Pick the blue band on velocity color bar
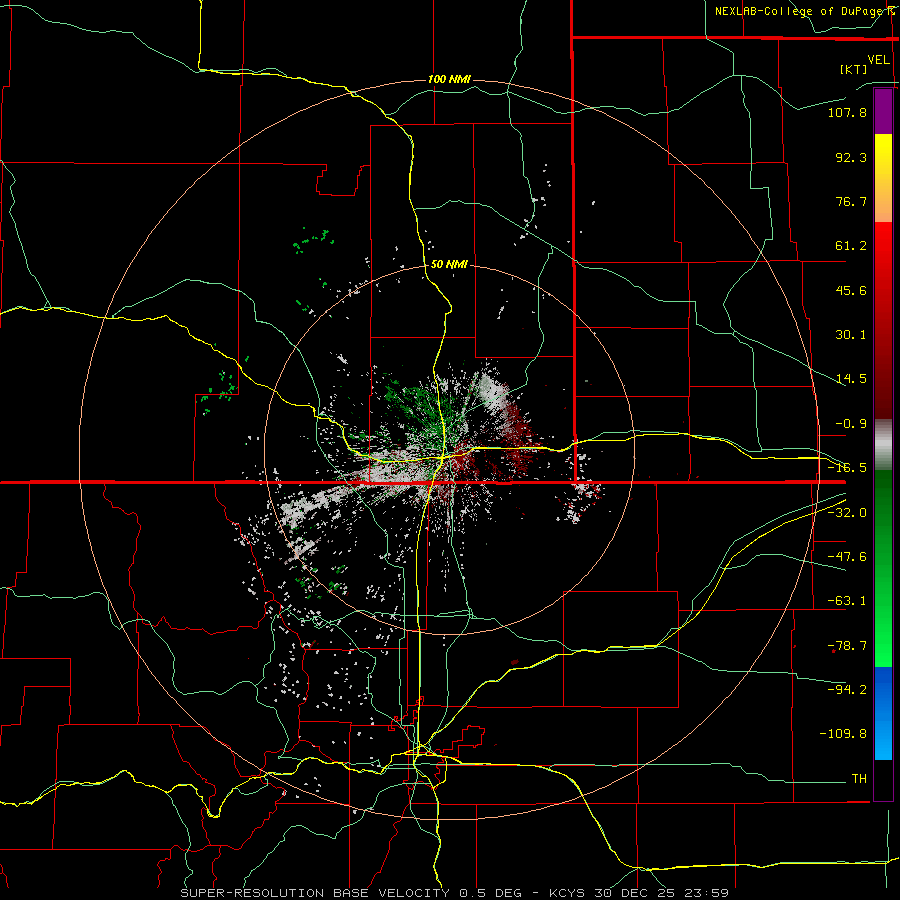 (x=883, y=713)
